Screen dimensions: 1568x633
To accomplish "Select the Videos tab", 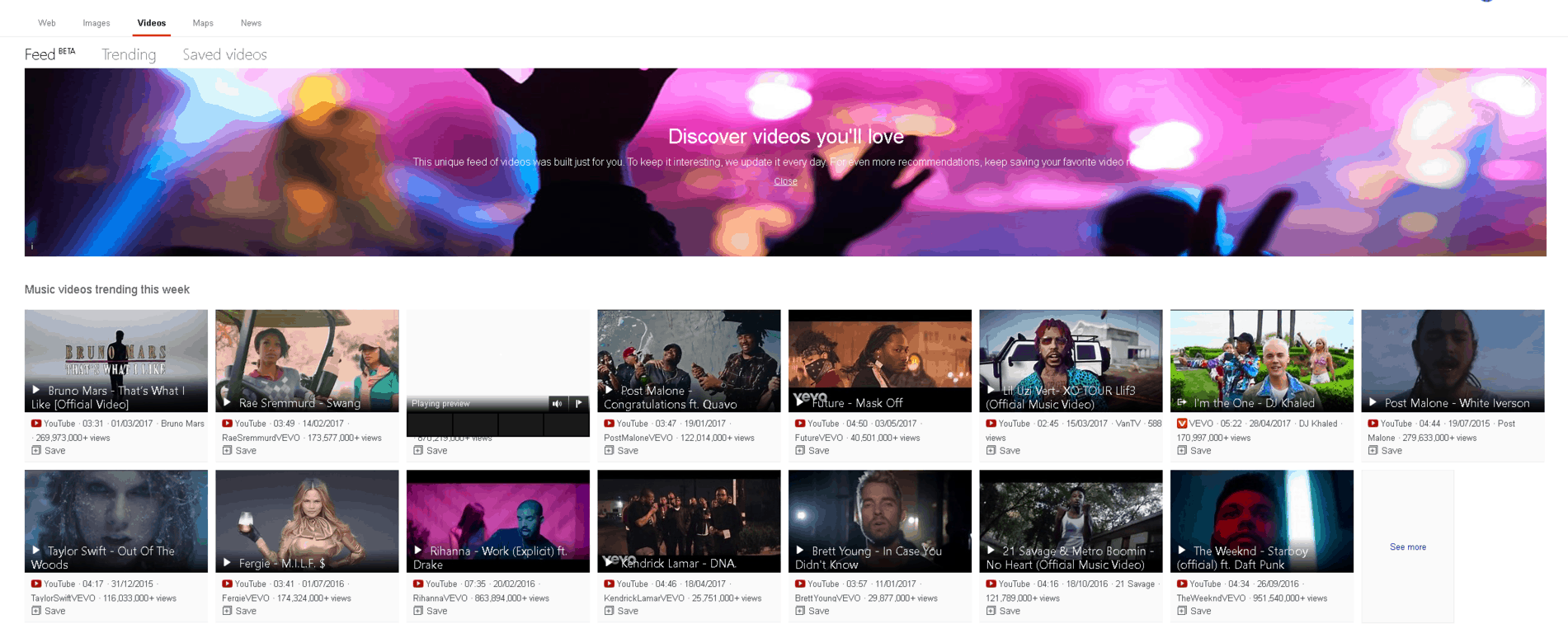I will coord(151,23).
